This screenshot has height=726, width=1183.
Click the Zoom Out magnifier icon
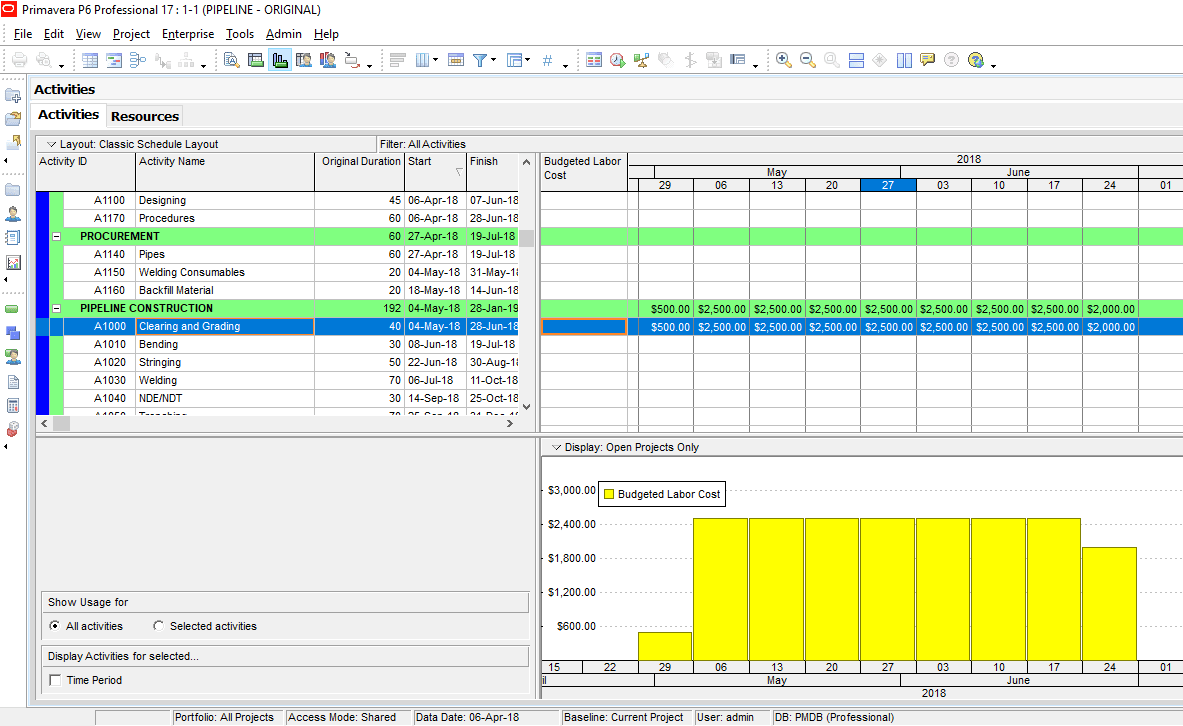click(x=807, y=60)
